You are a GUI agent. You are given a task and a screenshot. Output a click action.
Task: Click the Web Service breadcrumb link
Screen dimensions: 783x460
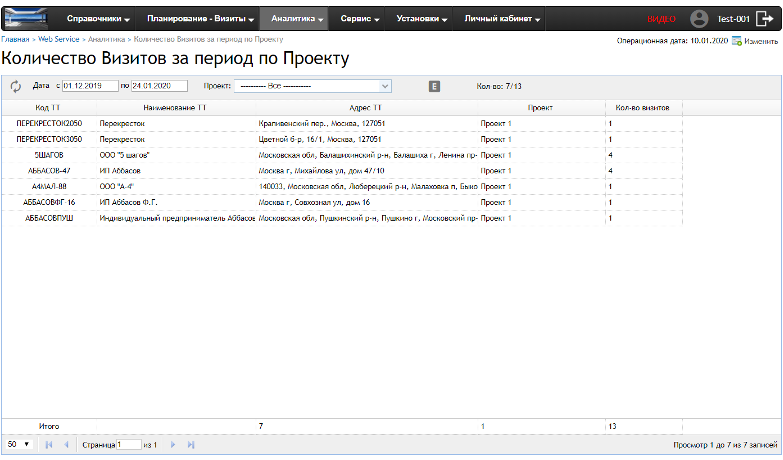pyautogui.click(x=58, y=39)
